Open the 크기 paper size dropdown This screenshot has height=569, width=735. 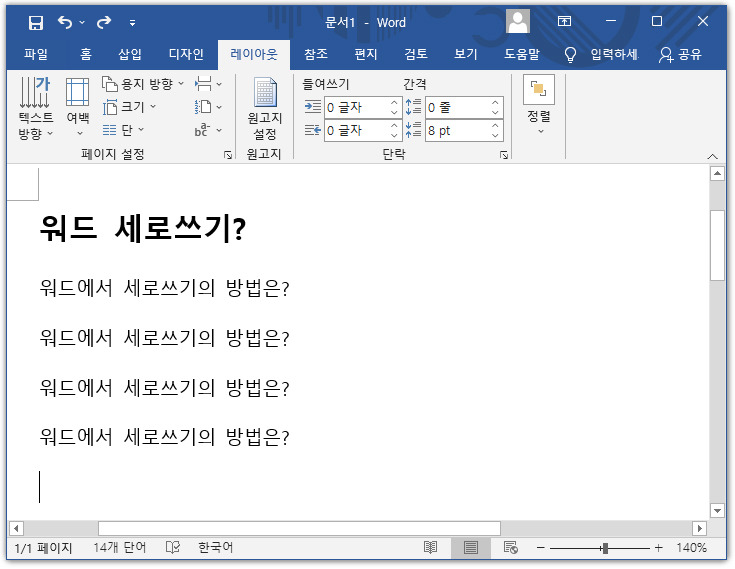(x=129, y=107)
